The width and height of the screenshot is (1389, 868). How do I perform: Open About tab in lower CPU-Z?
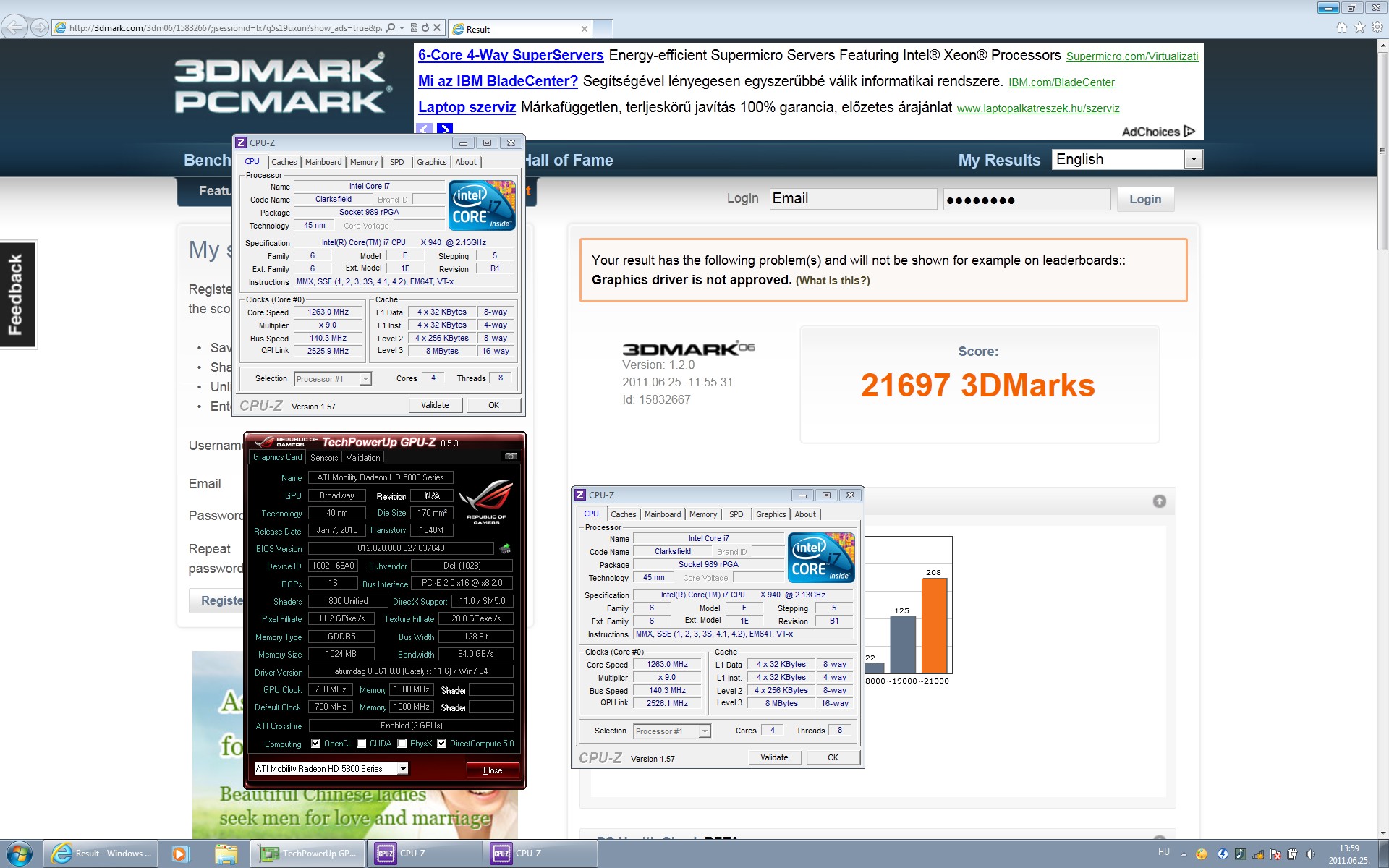point(805,514)
